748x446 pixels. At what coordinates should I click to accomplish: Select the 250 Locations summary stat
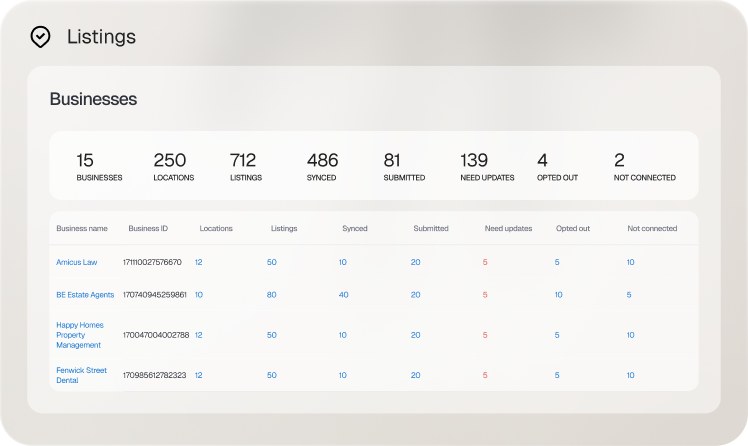(x=174, y=166)
